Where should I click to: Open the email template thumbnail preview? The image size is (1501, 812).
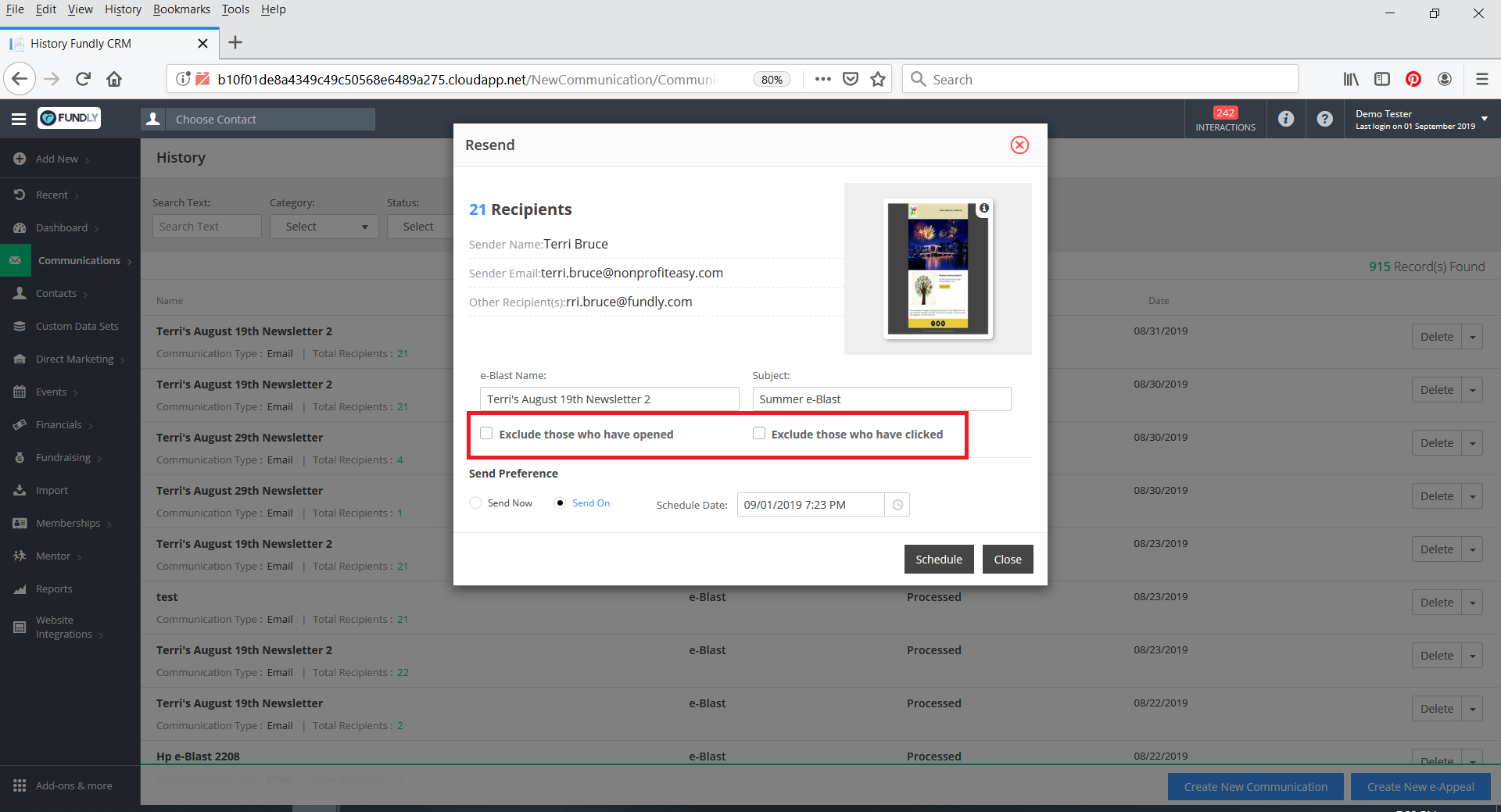click(937, 269)
